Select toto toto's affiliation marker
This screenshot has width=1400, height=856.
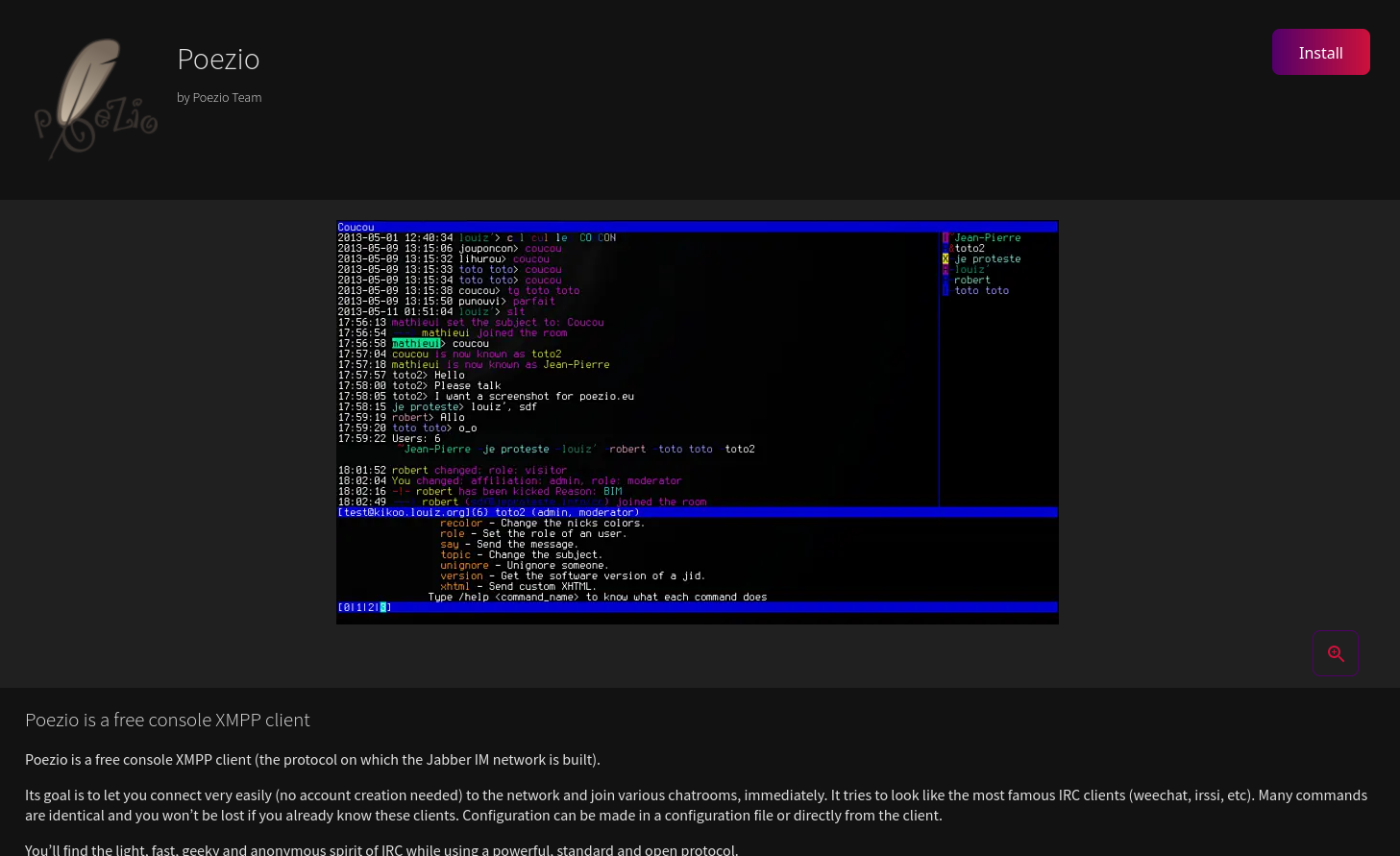tap(946, 290)
